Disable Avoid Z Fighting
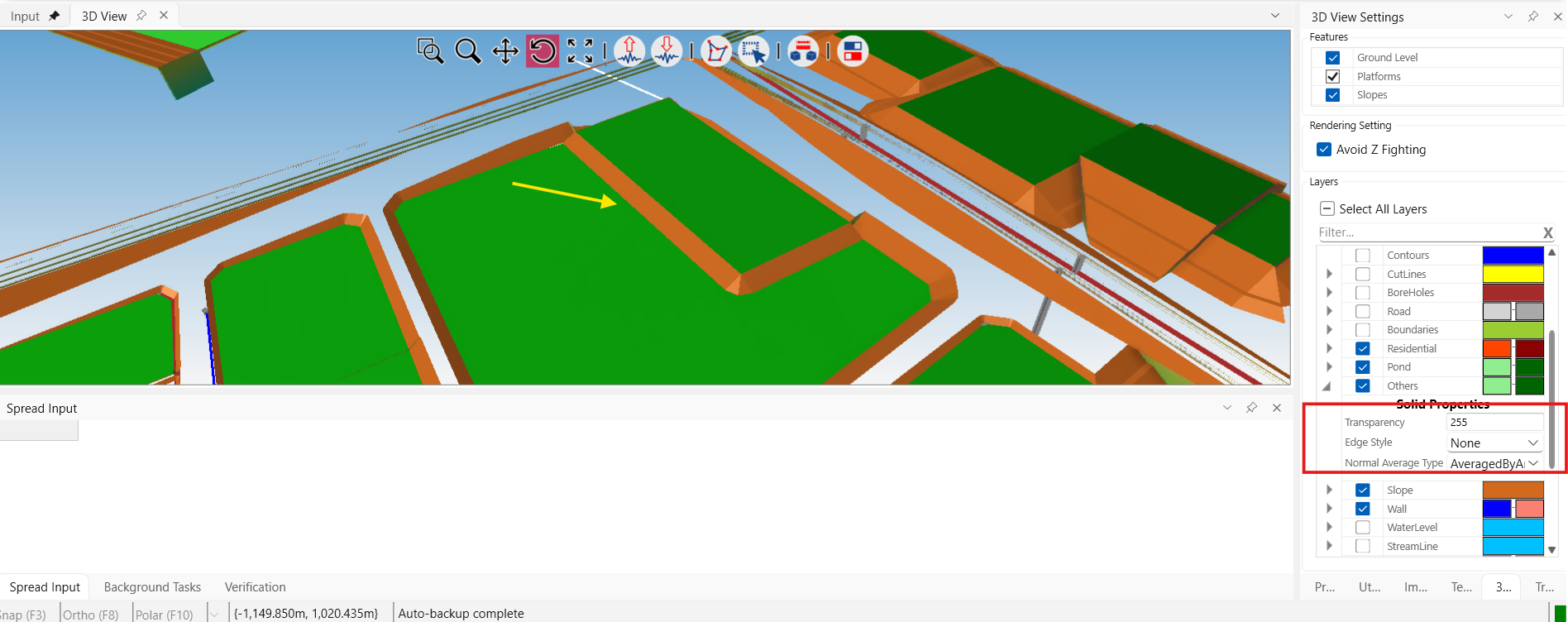Viewport: 1568px width, 622px height. point(1324,150)
